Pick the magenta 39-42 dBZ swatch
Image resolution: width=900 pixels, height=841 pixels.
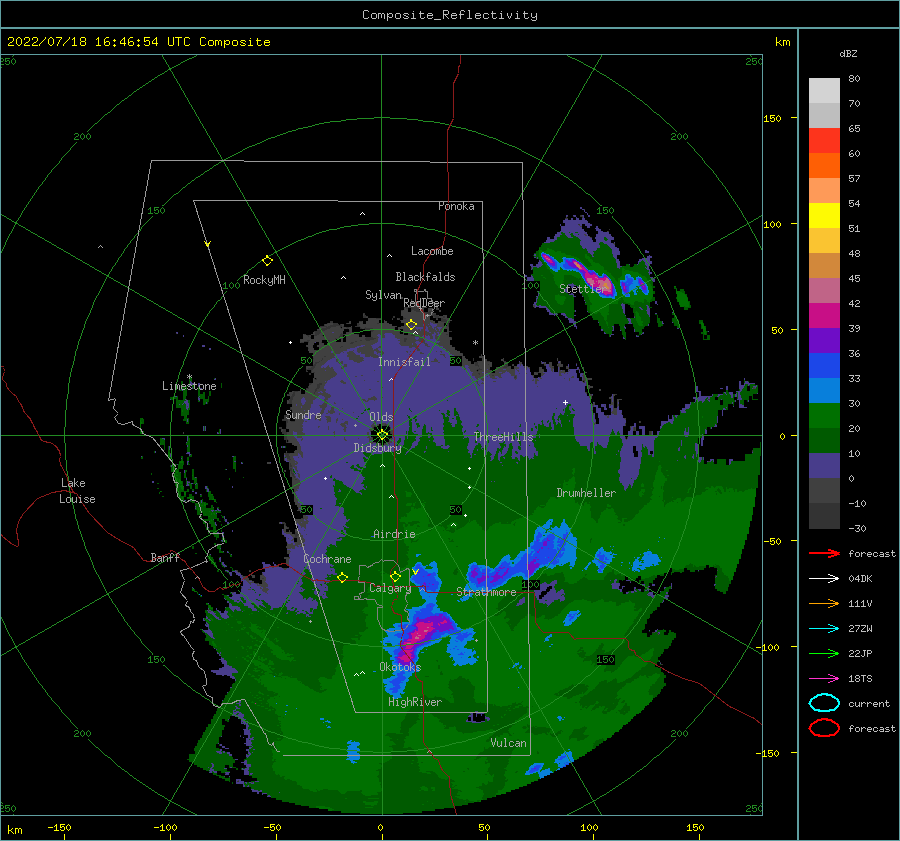[824, 315]
